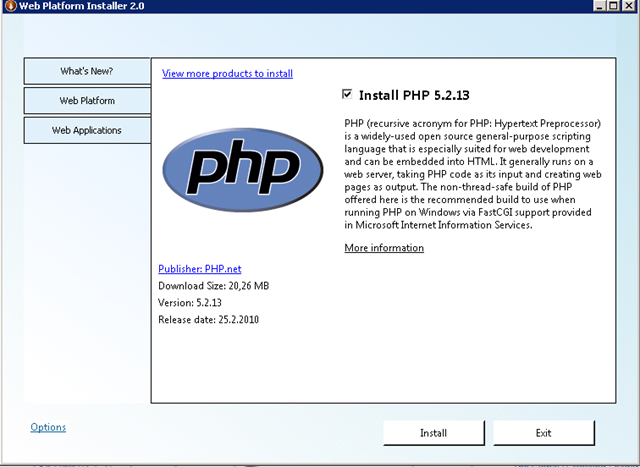Visit the Publisher: PHP.net link
This screenshot has width=640, height=467.
[x=199, y=269]
